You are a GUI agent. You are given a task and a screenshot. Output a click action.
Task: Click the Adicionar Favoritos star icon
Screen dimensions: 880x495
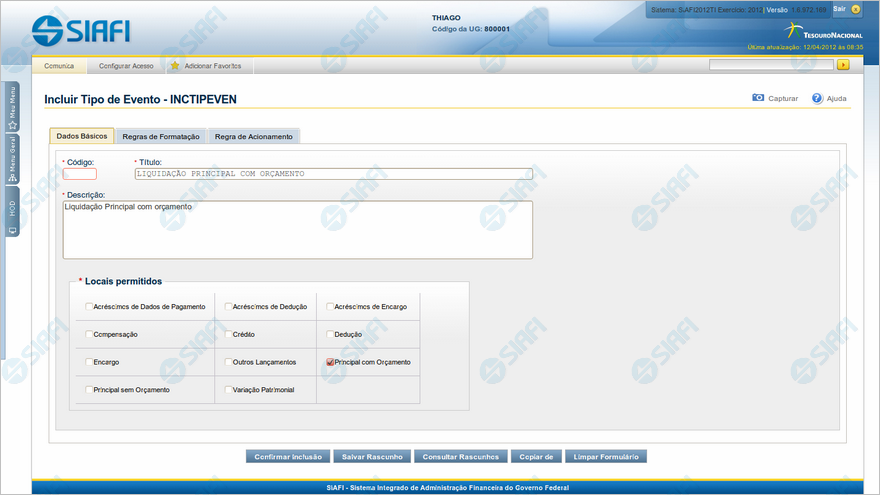[x=175, y=66]
